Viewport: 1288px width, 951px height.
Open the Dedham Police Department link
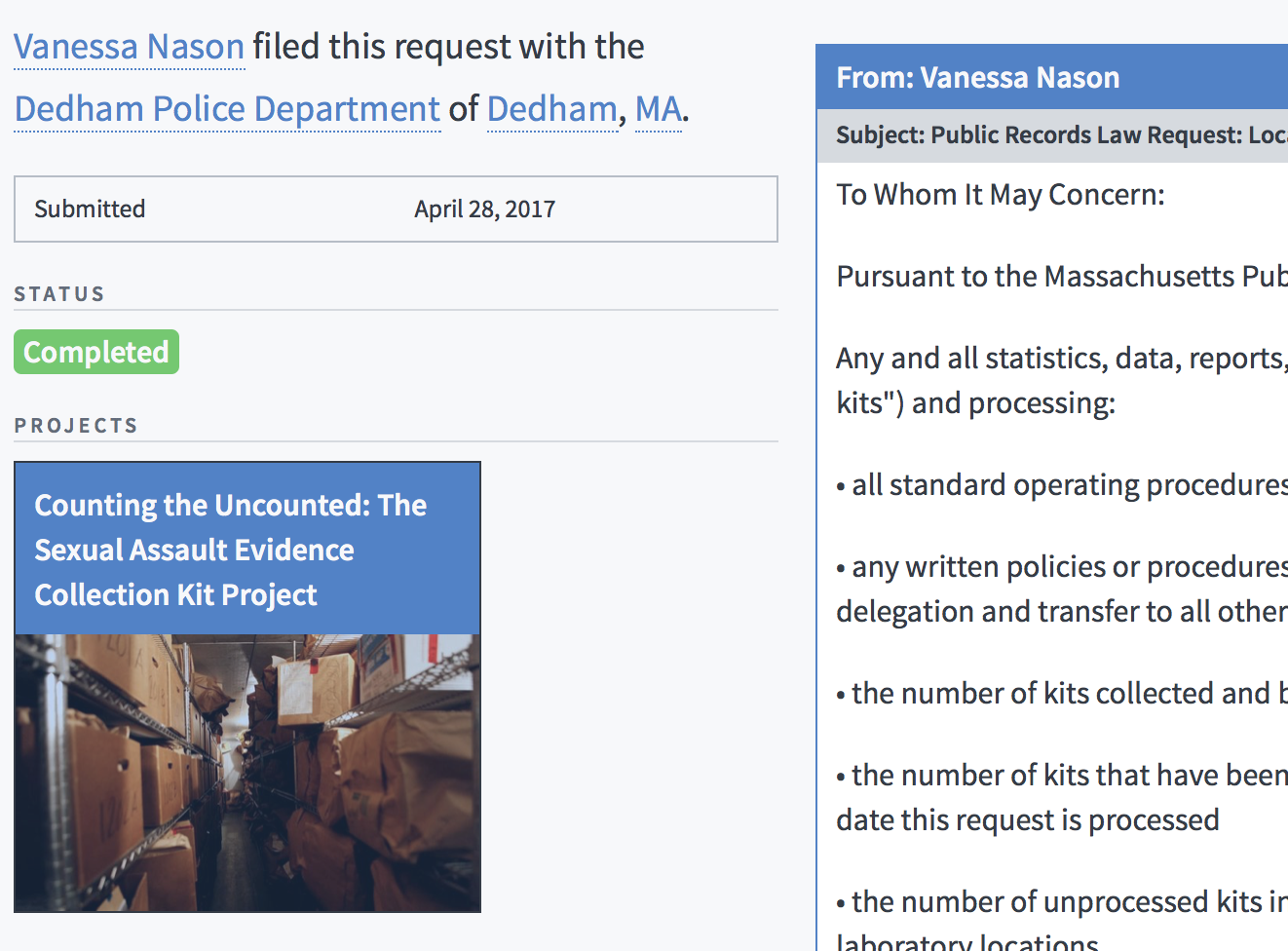[228, 109]
